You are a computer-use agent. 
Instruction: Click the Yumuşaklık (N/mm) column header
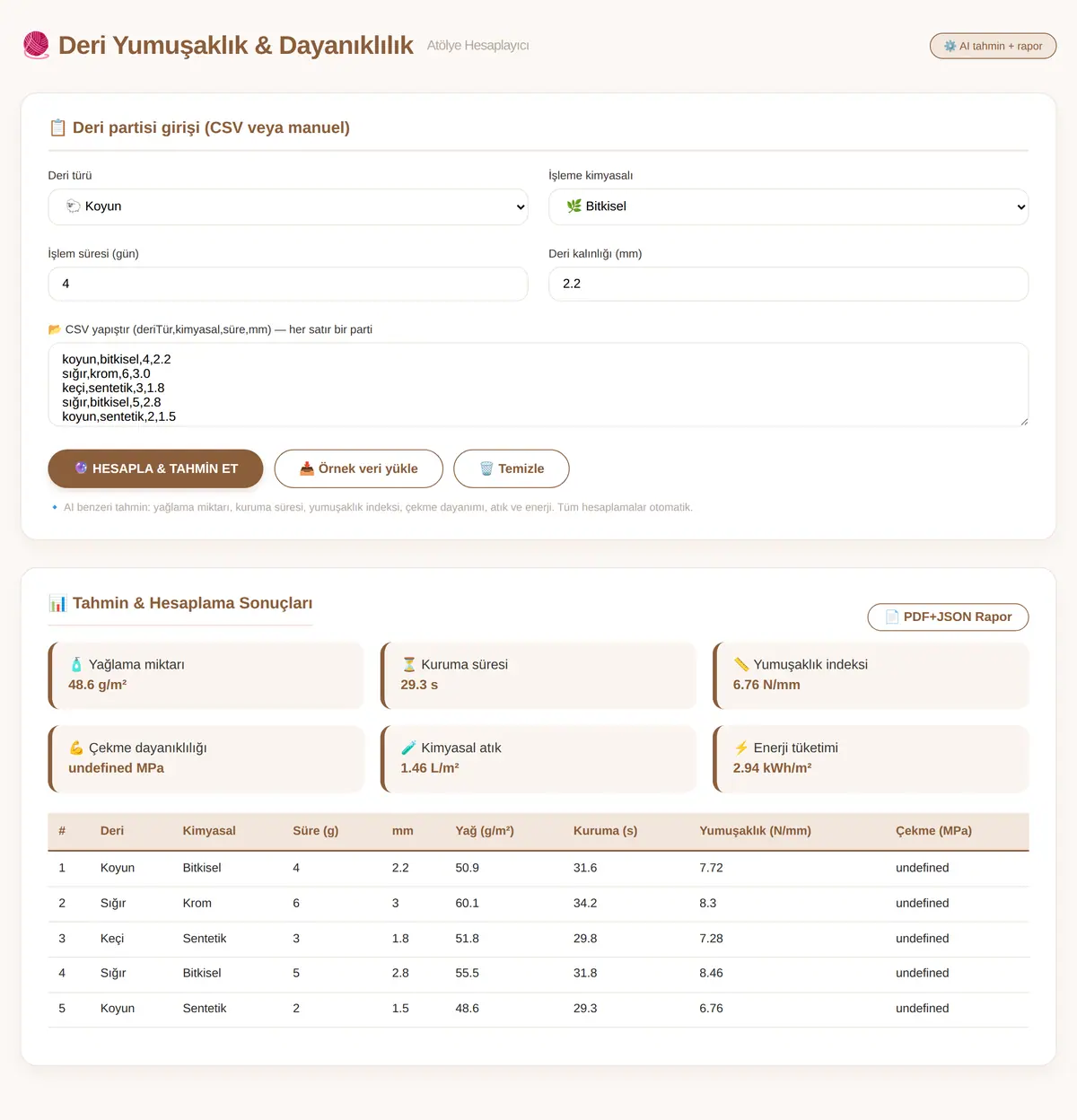(756, 831)
